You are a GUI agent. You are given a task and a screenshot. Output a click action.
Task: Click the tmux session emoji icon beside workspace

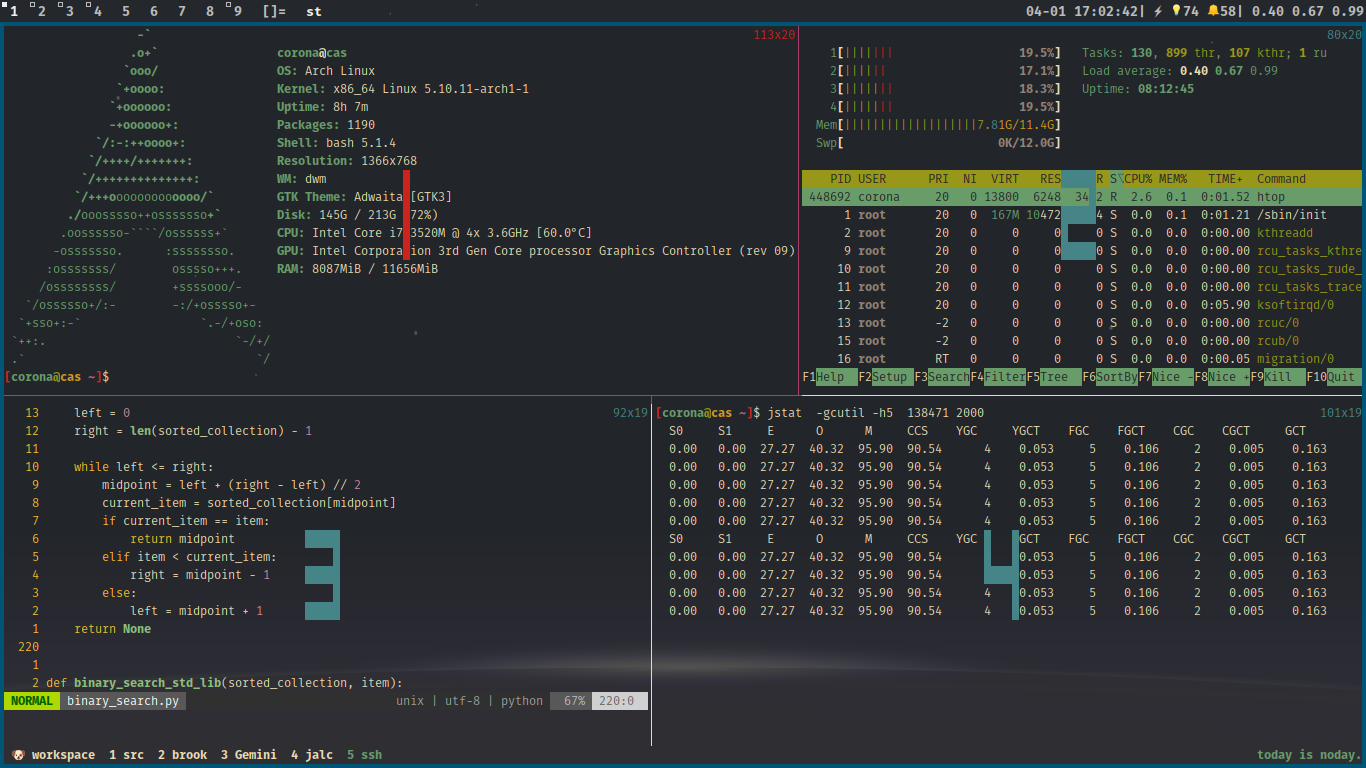pos(18,755)
